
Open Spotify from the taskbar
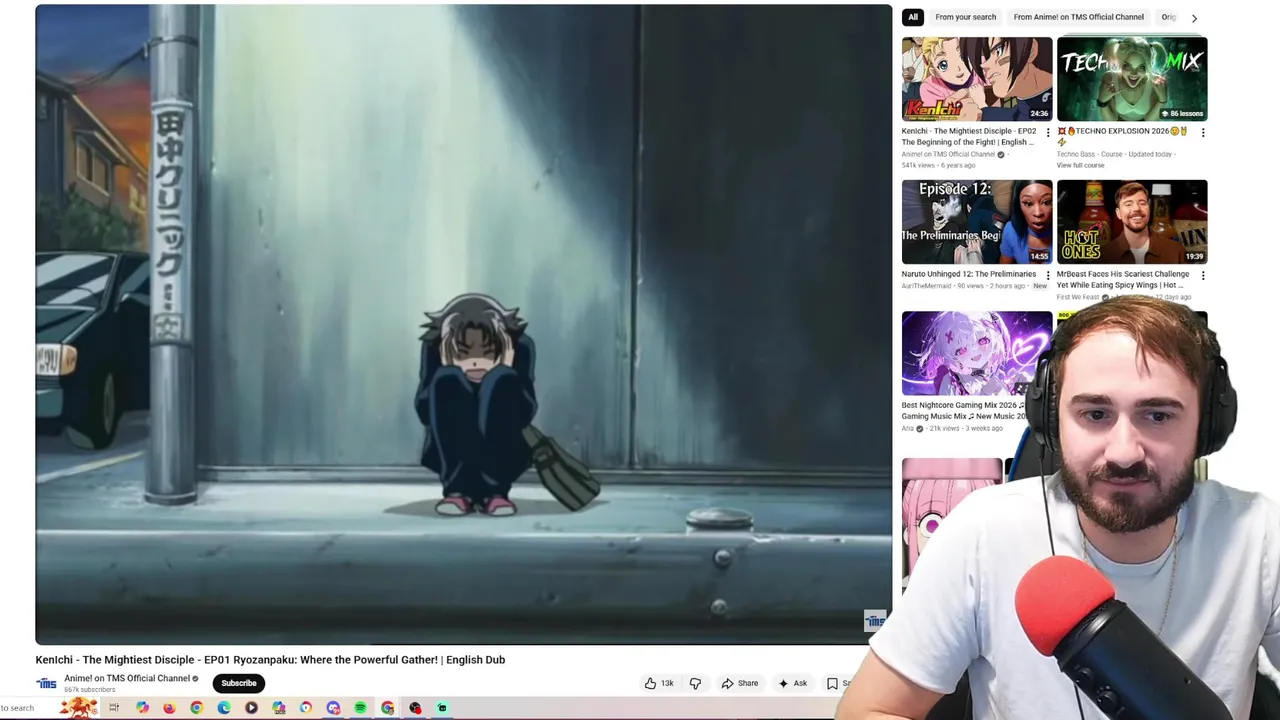click(360, 708)
